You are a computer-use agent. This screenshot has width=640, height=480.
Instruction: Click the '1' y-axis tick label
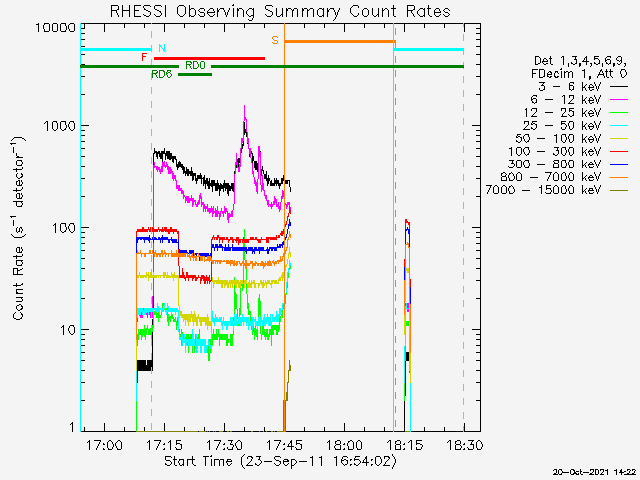pyautogui.click(x=72, y=427)
